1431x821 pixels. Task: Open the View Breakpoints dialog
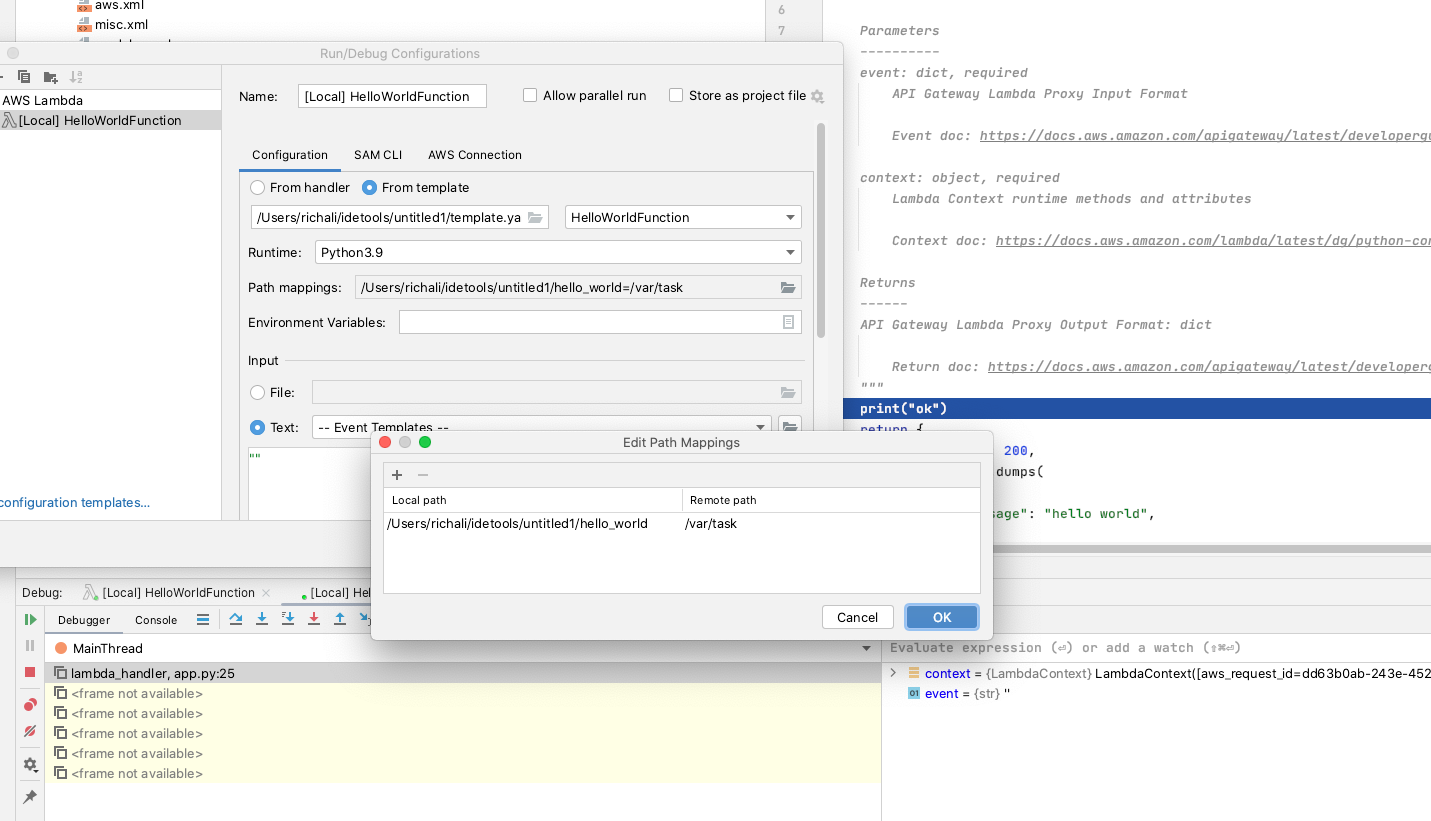pos(29,703)
